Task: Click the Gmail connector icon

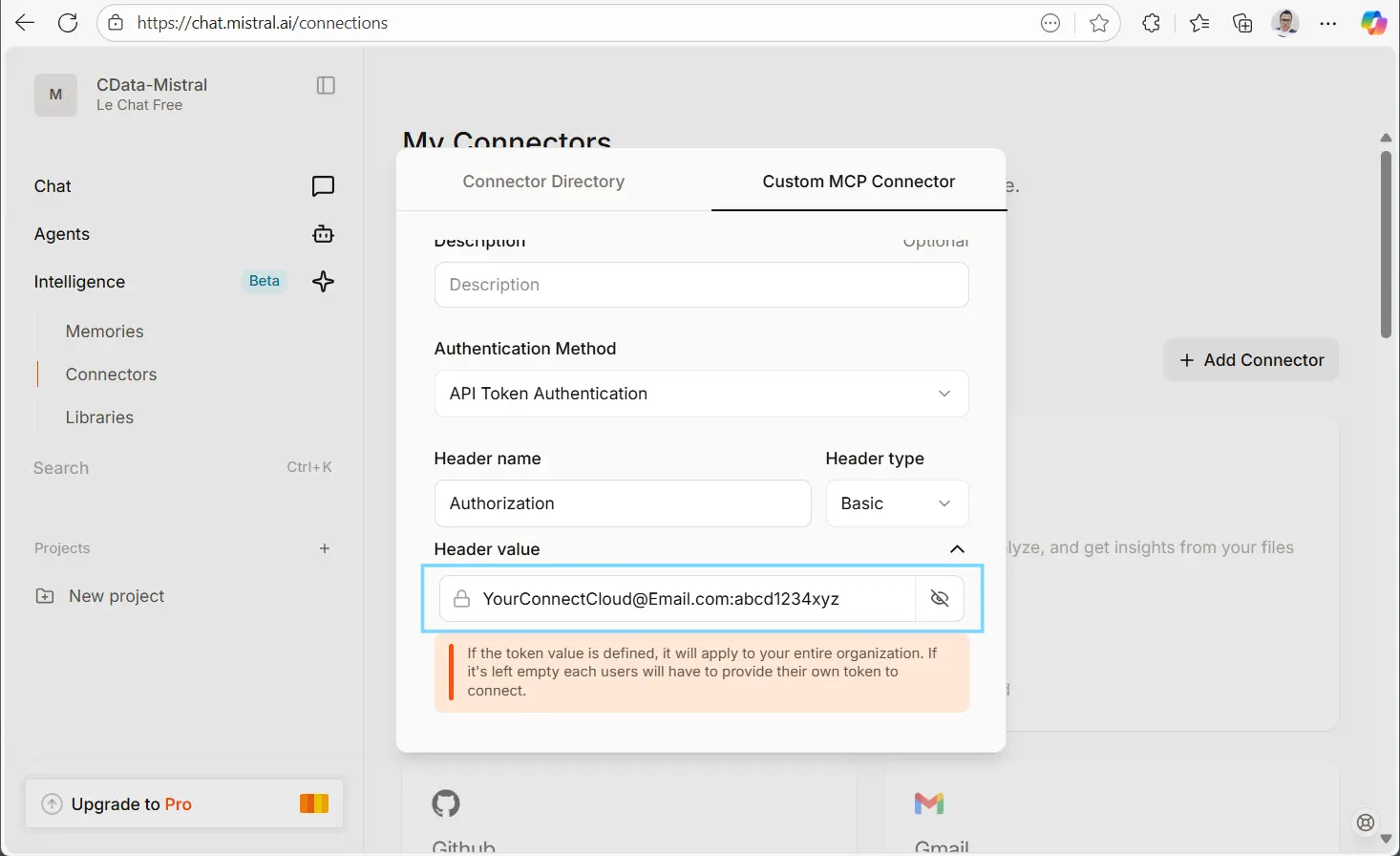Action: (x=927, y=803)
